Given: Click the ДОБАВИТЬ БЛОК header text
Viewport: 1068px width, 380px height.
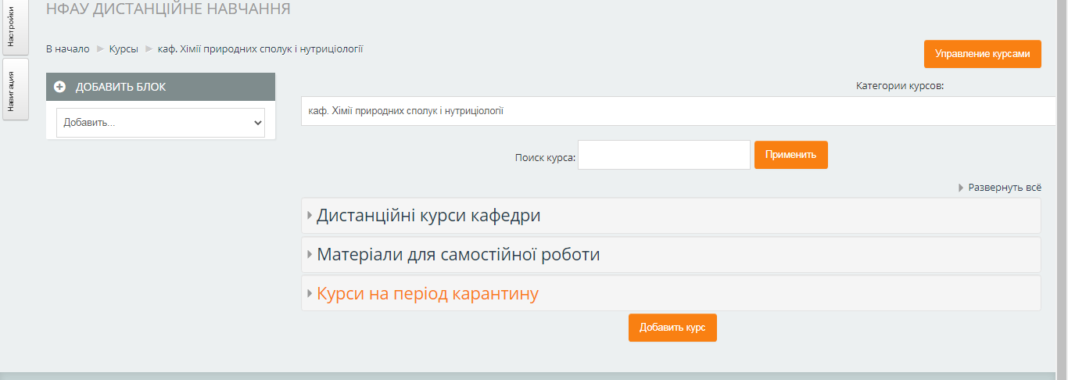Looking at the screenshot, I should (x=121, y=87).
